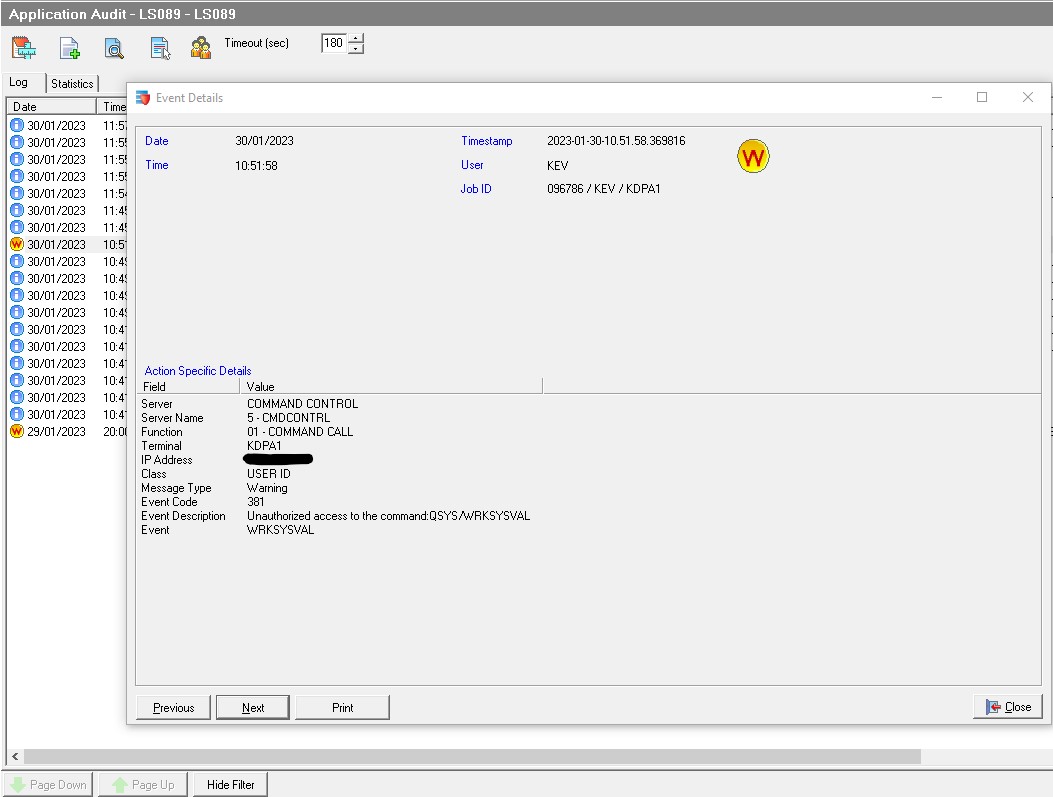Screen dimensions: 1053x797
Task: Open the users group icon
Action: click(x=201, y=47)
